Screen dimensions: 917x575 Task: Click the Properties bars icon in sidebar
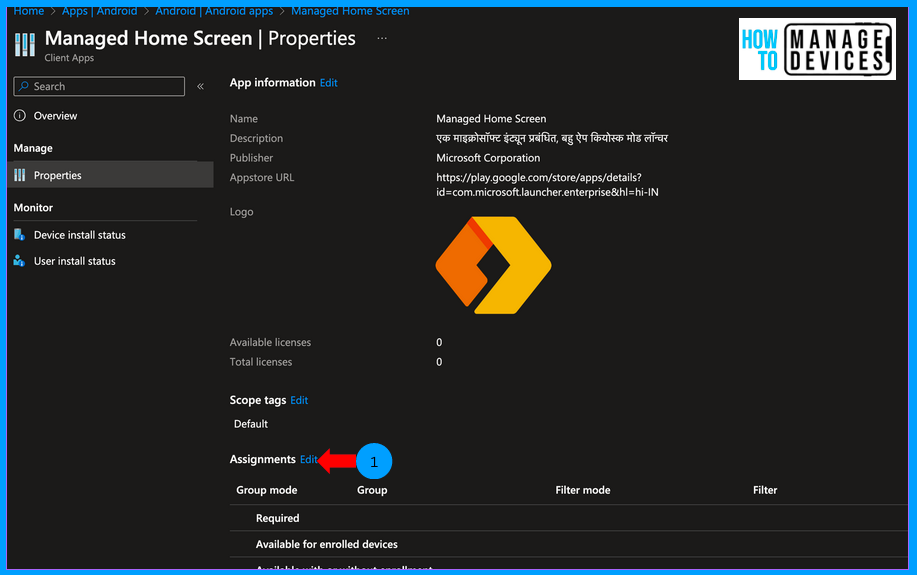pyautogui.click(x=20, y=175)
